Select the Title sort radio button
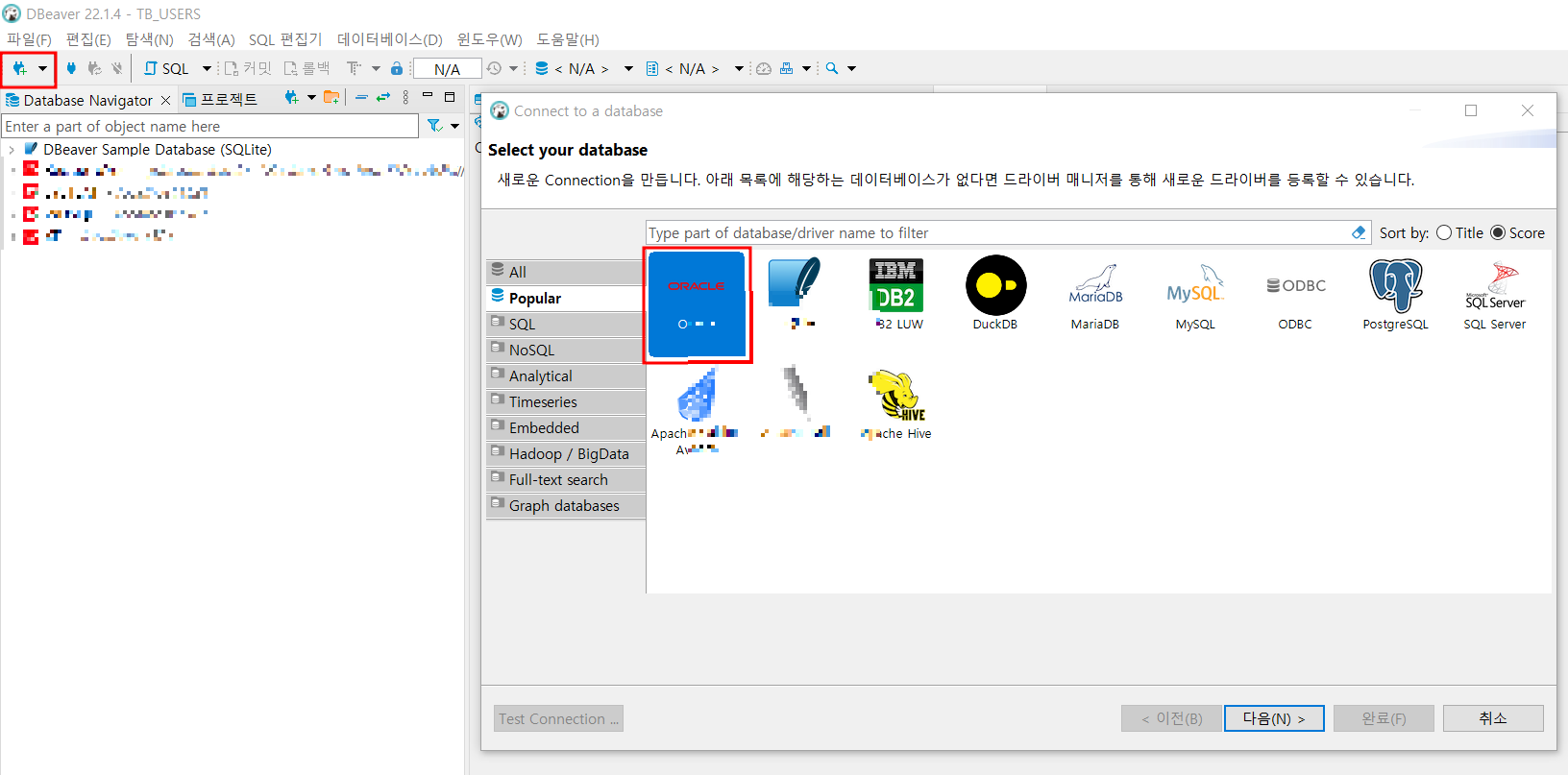This screenshot has width=1568, height=775. pos(1444,232)
